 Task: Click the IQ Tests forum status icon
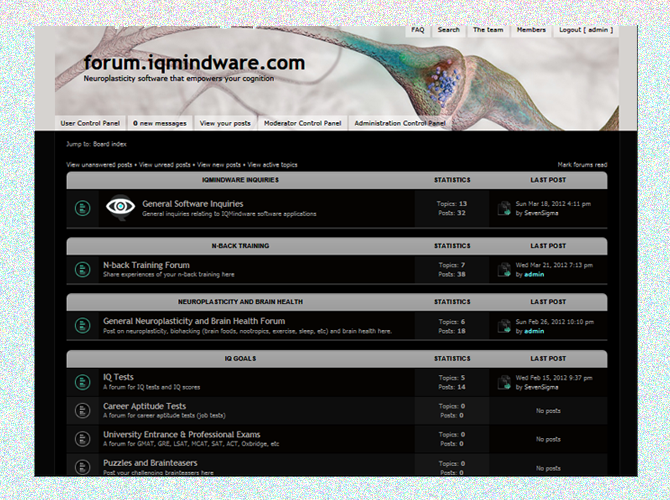coord(82,382)
